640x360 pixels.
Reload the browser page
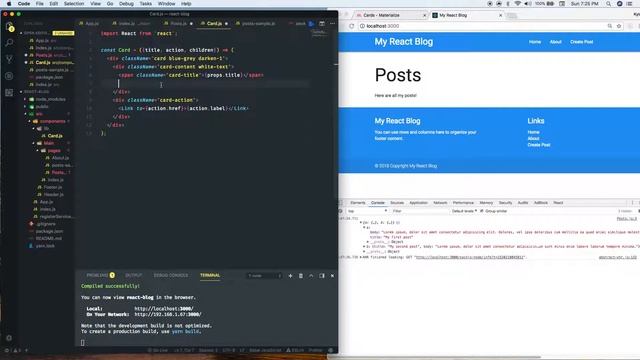351,26
